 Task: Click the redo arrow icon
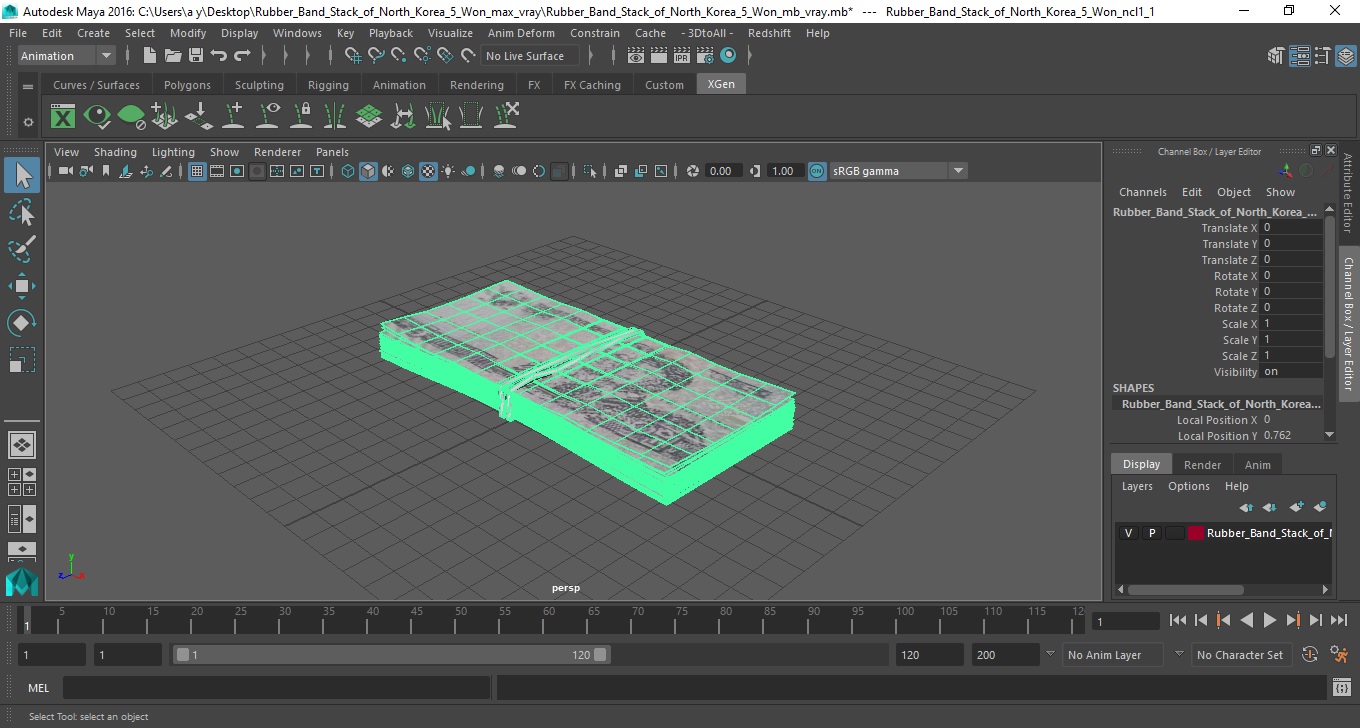[242, 56]
